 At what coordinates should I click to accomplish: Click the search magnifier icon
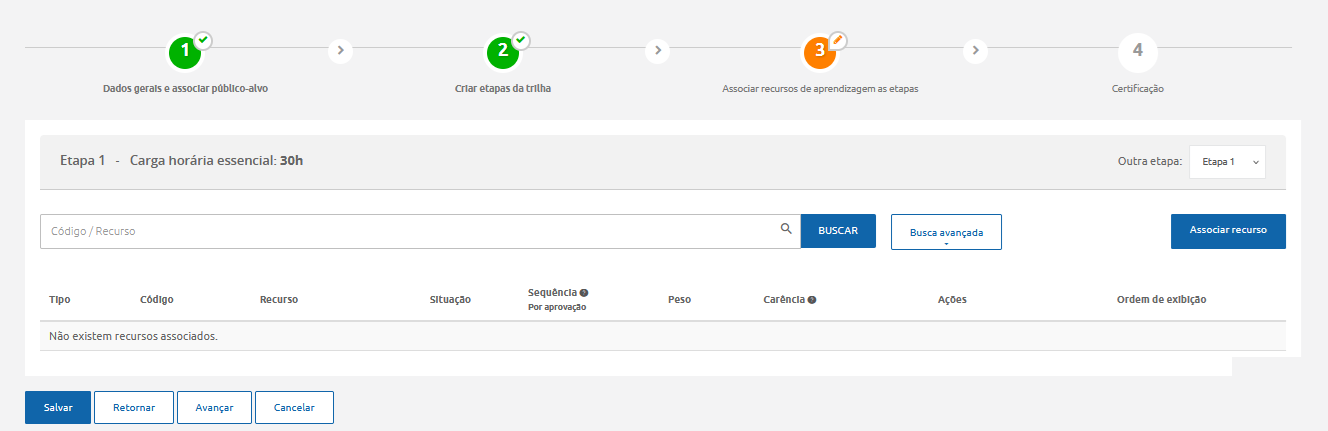[x=786, y=229]
